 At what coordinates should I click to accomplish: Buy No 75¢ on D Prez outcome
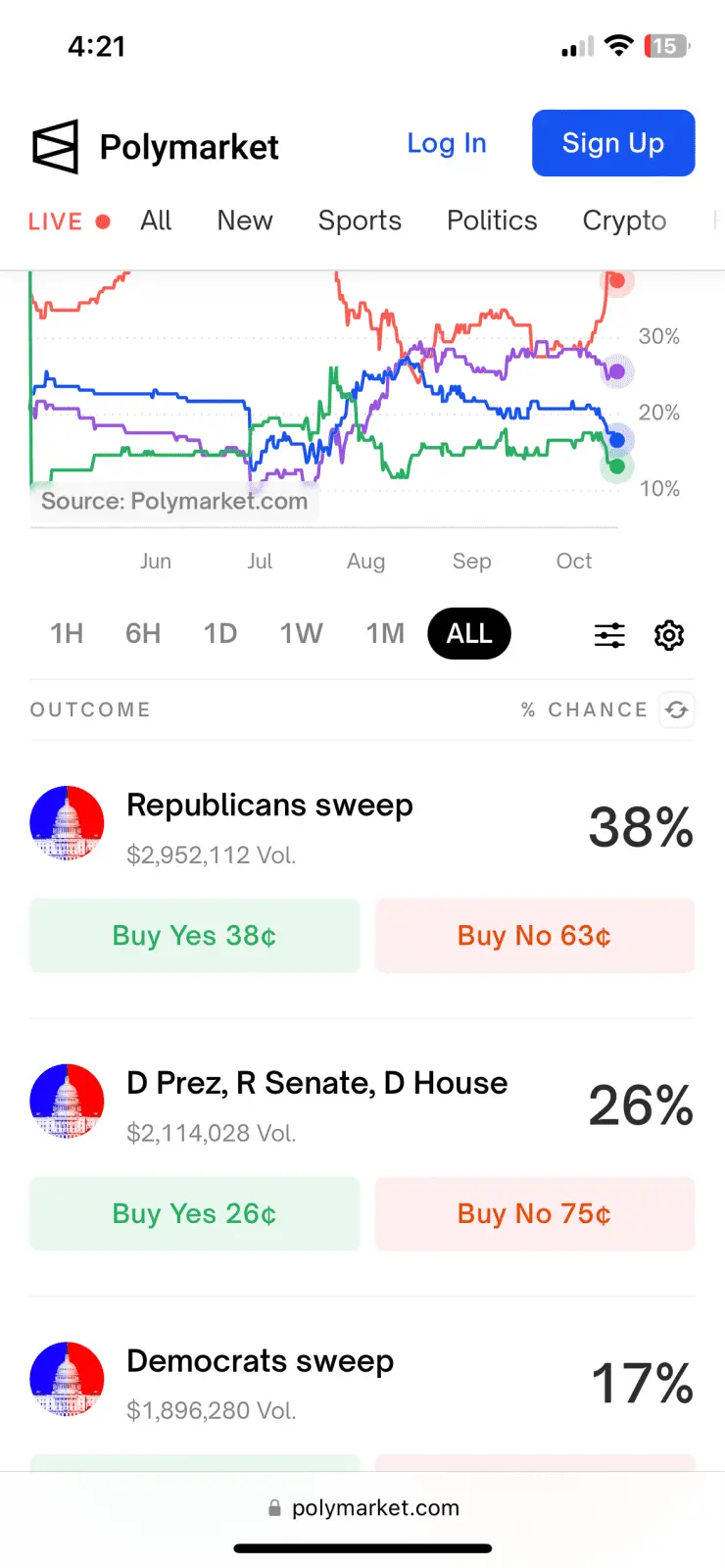(535, 1213)
